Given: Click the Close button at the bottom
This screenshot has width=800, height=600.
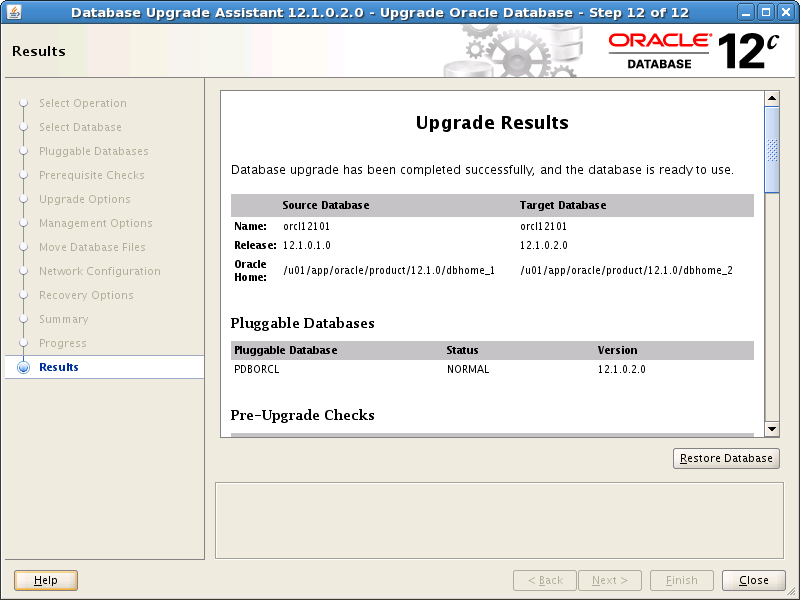Looking at the screenshot, I should 754,580.
